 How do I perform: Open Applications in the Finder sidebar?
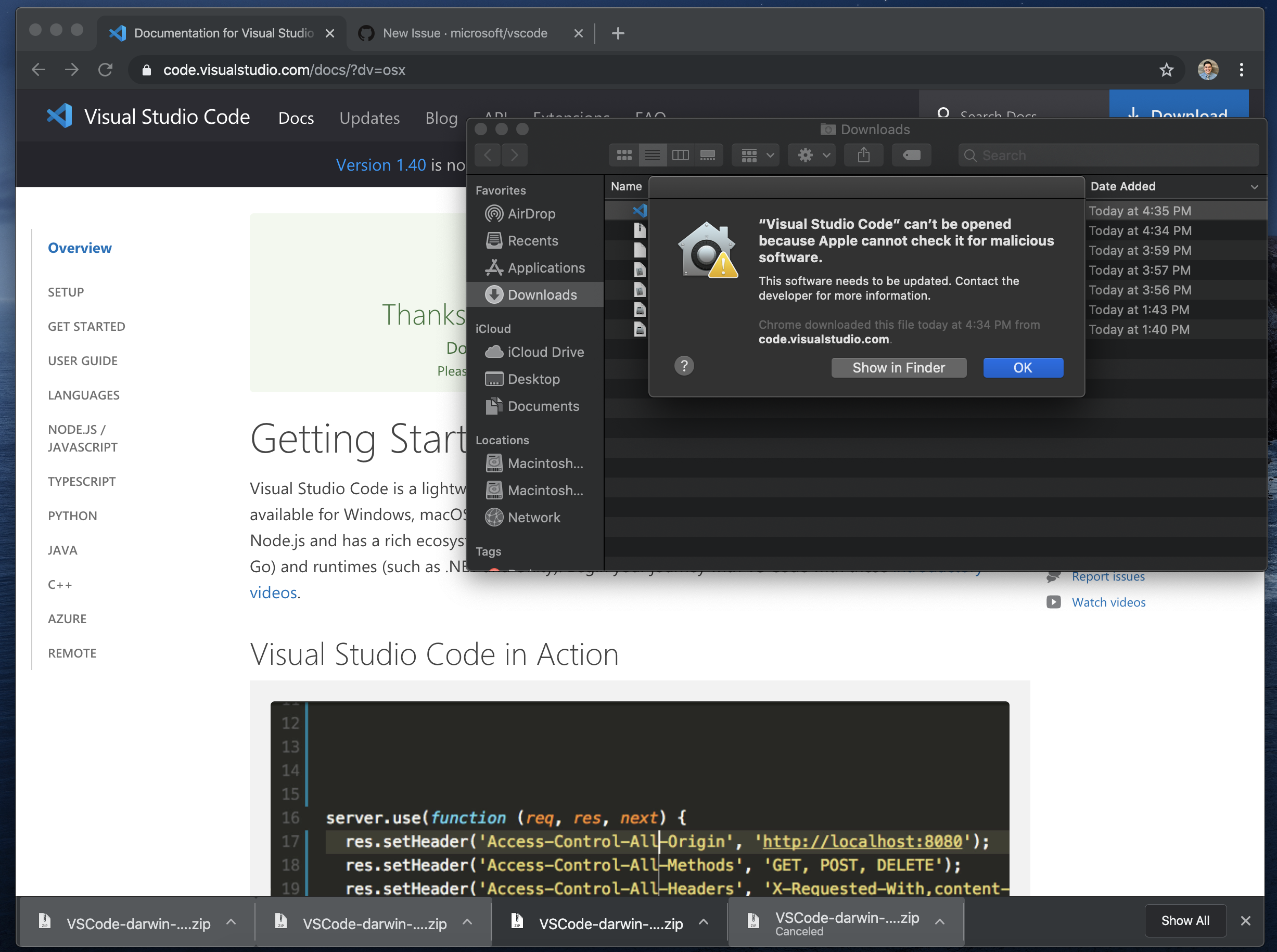click(x=545, y=267)
